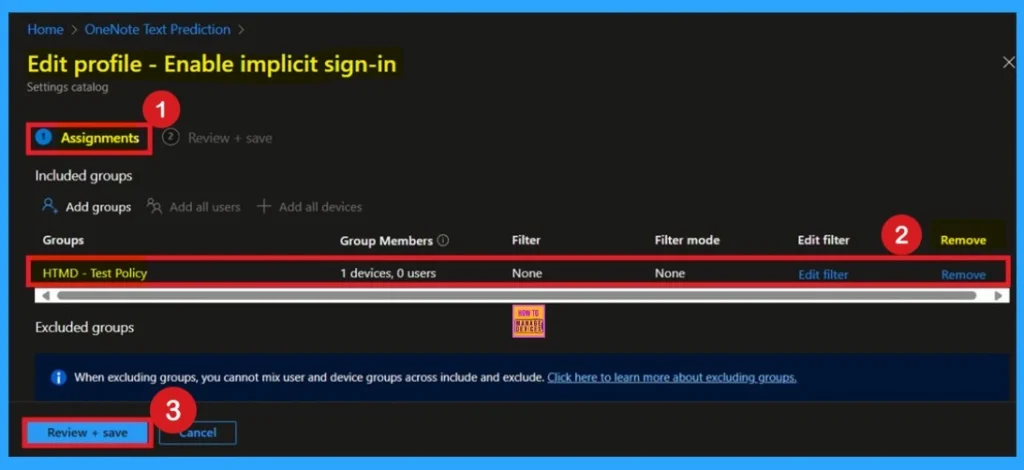The height and width of the screenshot is (470, 1024).
Task: Click the Add groups people icon
Action: (50, 206)
